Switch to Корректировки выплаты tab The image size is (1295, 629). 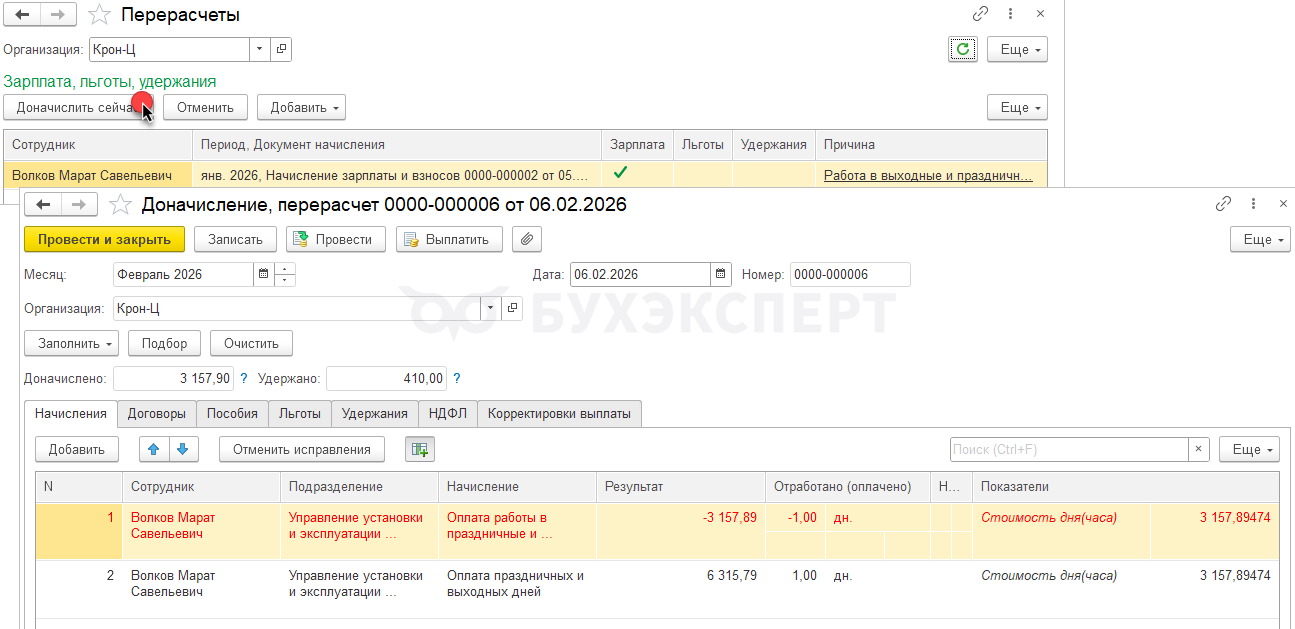(x=559, y=413)
